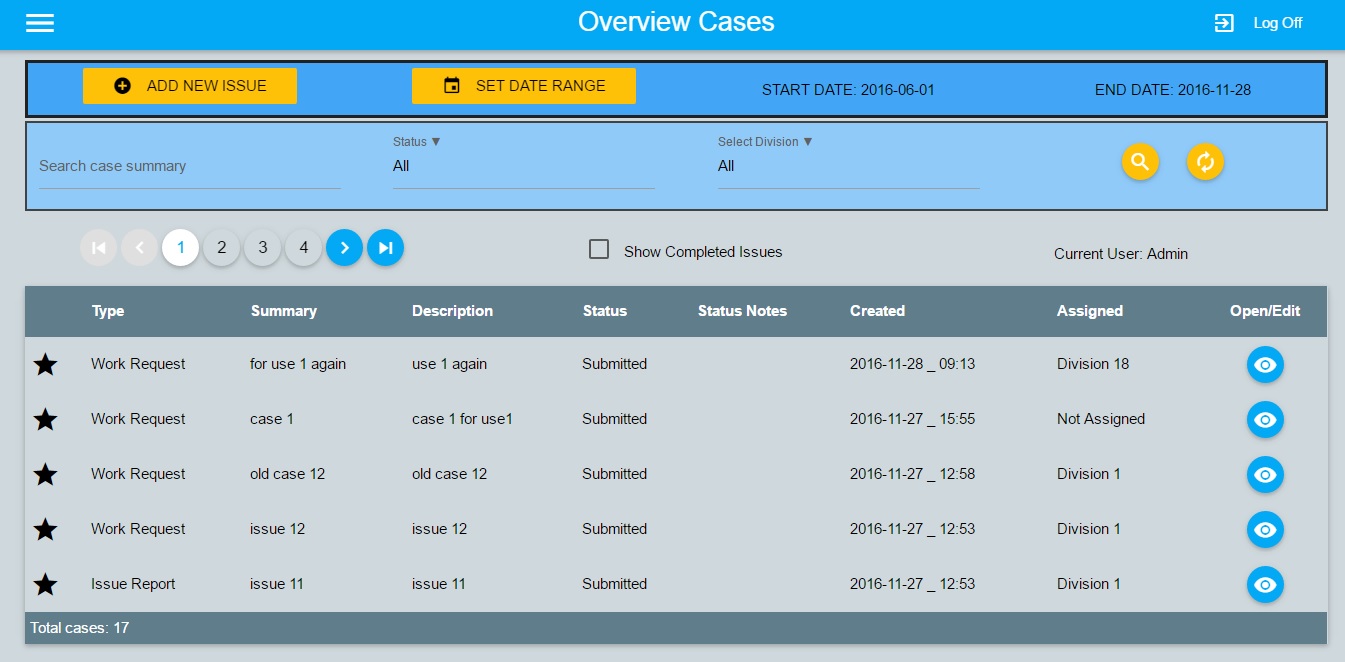Click 'Issue Report' type cell
Viewport: 1345px width, 662px height.
[x=133, y=584]
